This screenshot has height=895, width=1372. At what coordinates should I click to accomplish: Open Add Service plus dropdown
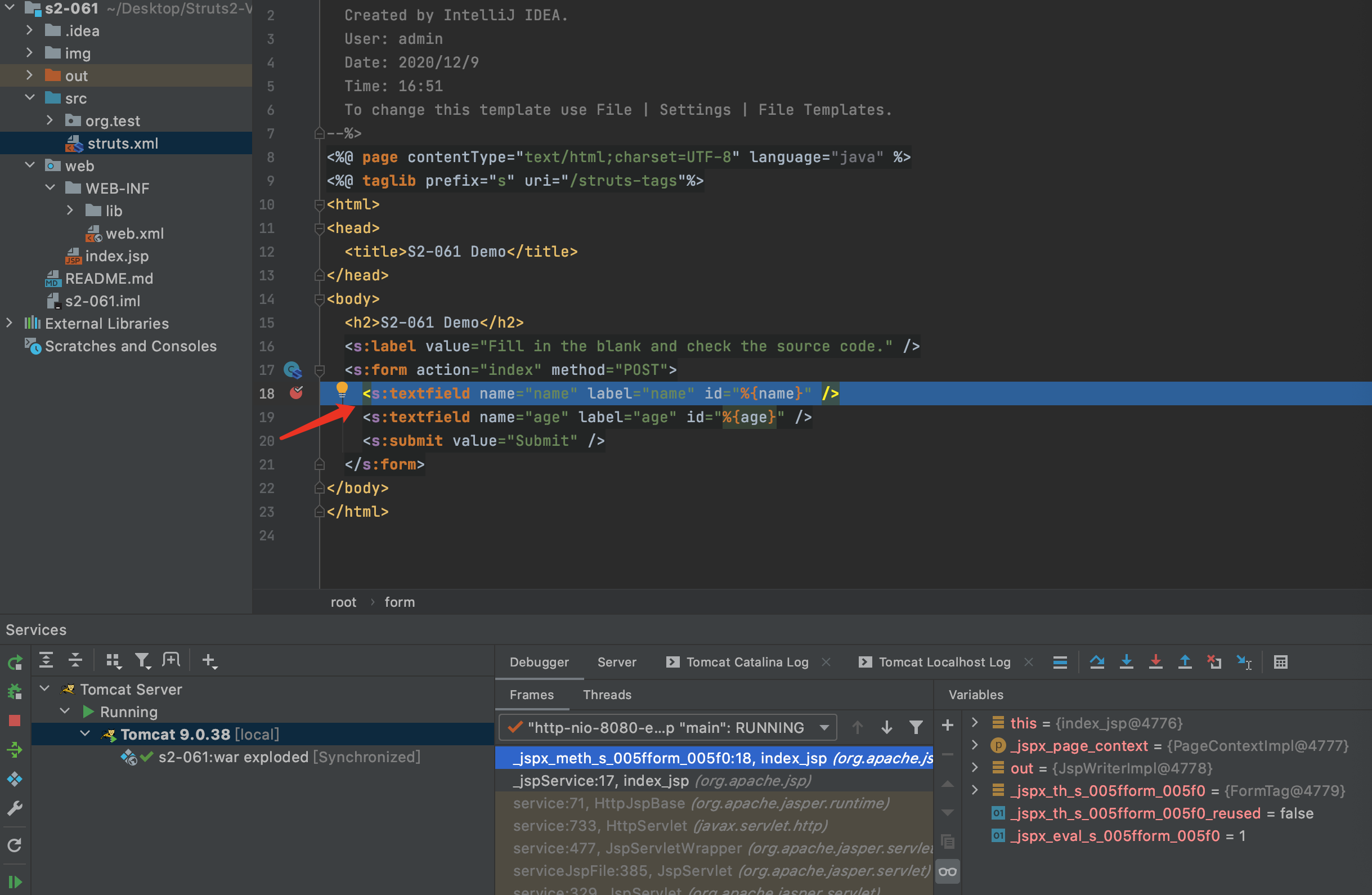pyautogui.click(x=210, y=661)
